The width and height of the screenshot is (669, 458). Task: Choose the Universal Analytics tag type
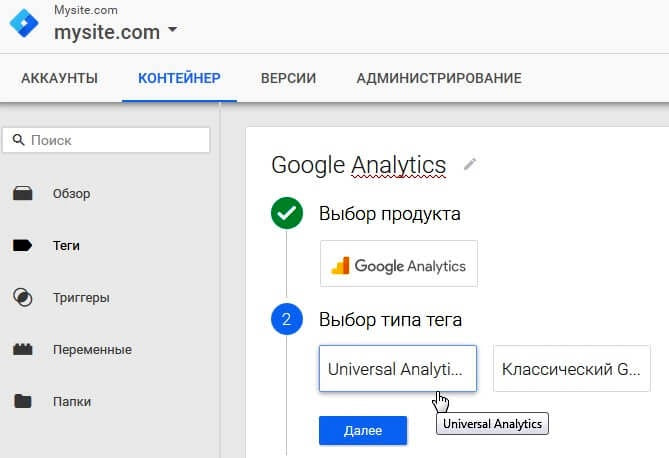click(397, 369)
